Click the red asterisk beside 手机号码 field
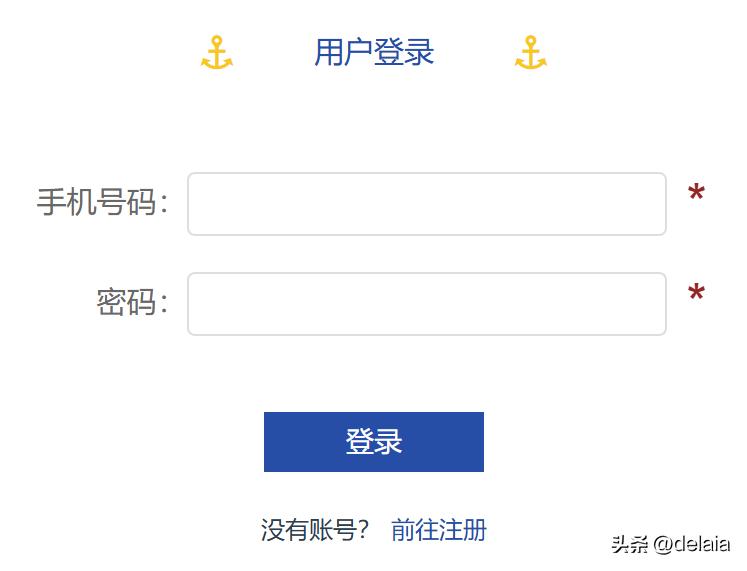This screenshot has height=571, width=747. (x=696, y=195)
